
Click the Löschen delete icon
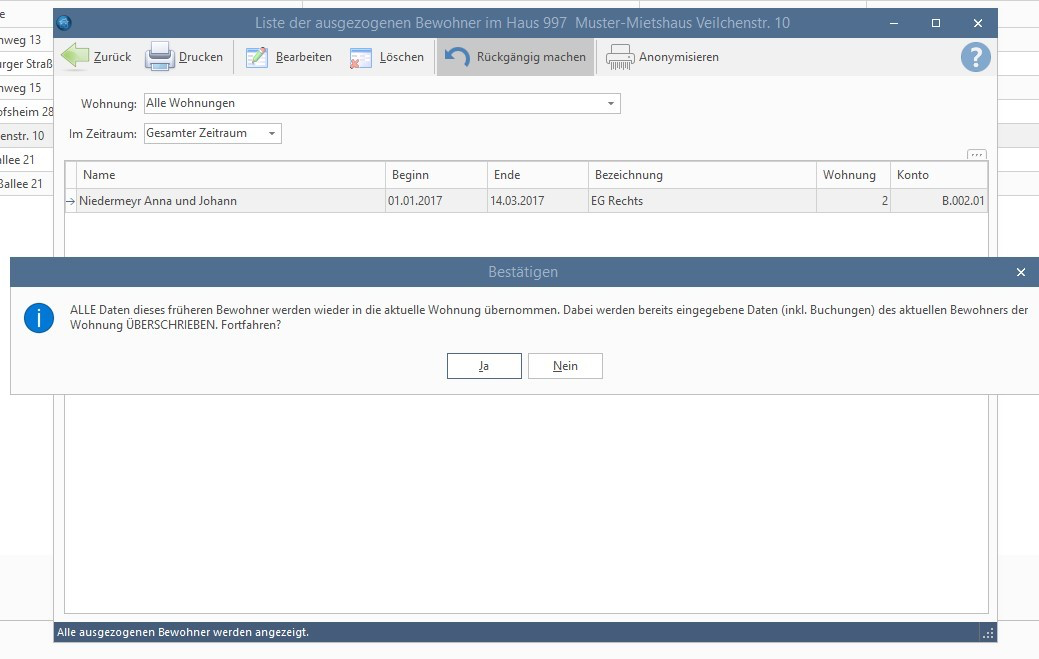point(360,58)
